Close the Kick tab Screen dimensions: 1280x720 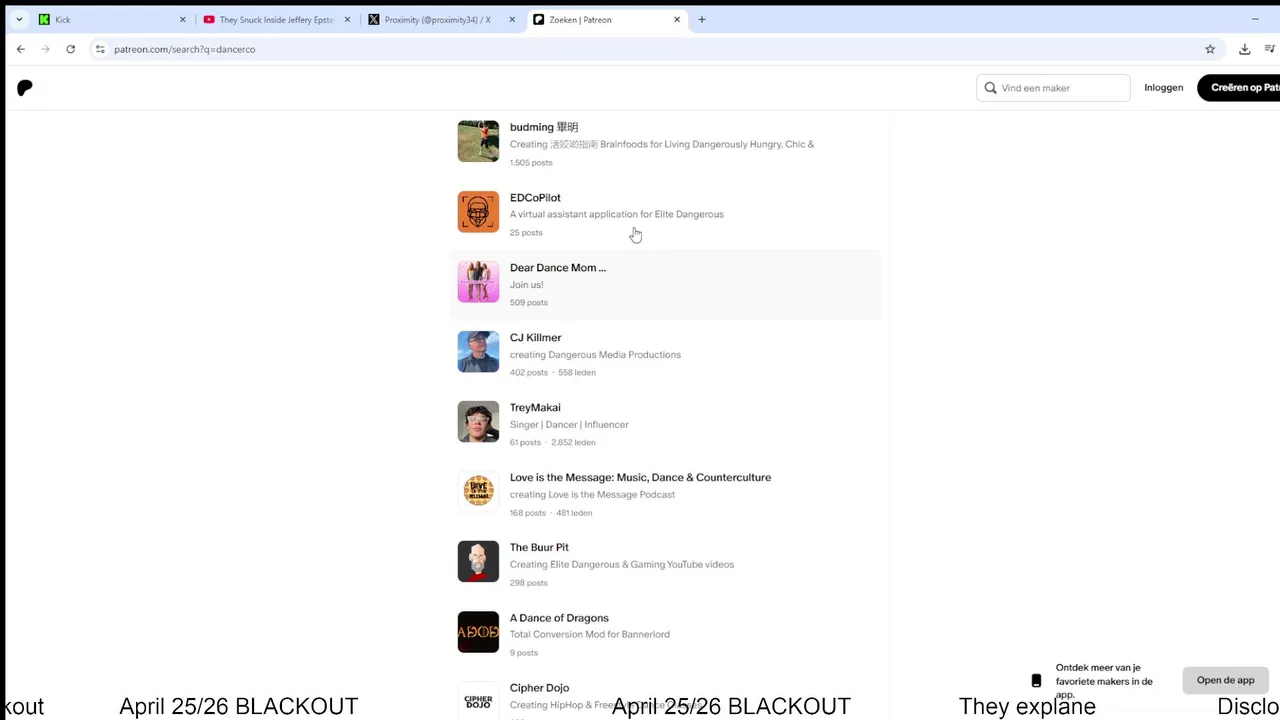point(183,19)
